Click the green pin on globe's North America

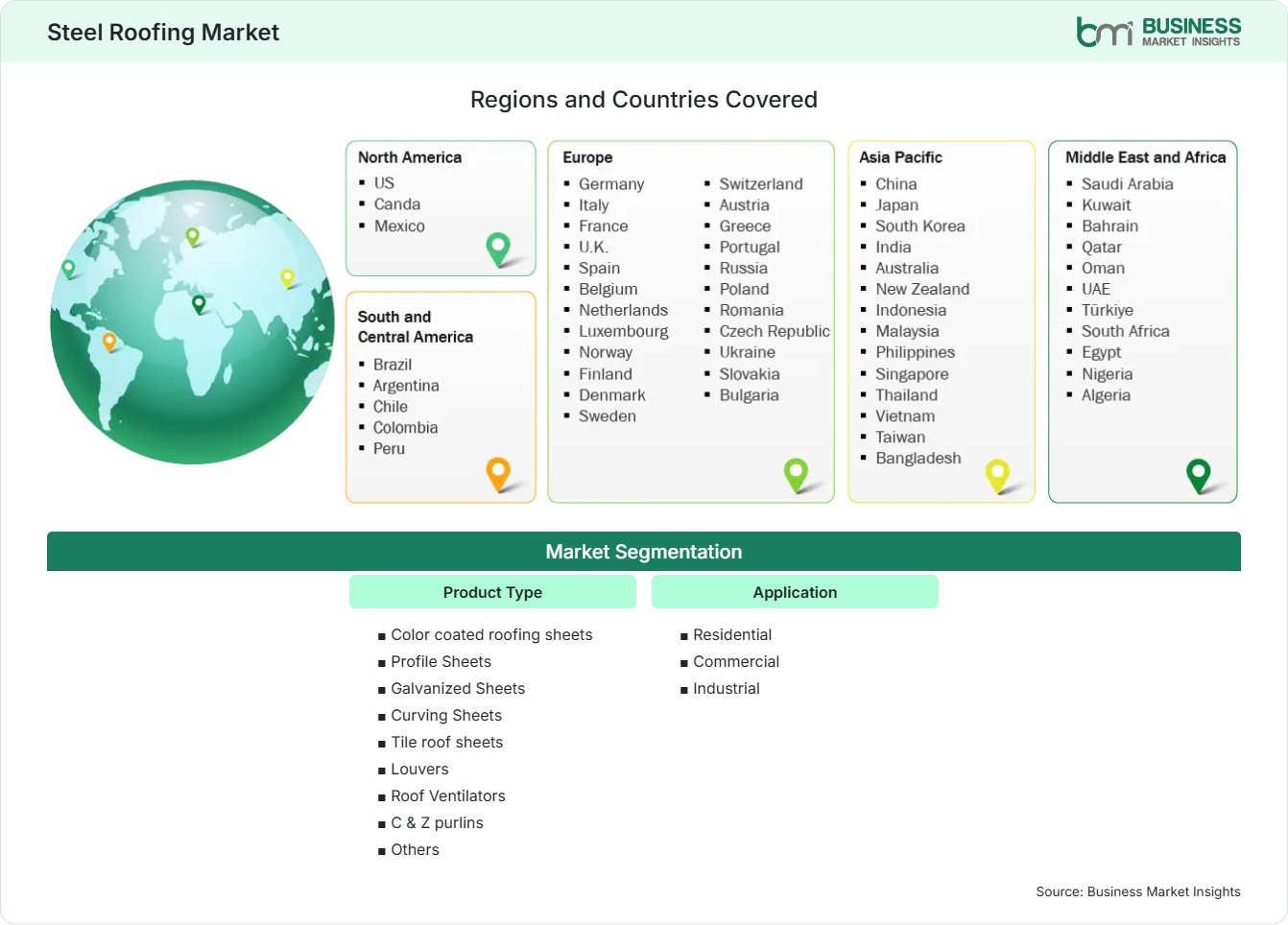(x=68, y=269)
